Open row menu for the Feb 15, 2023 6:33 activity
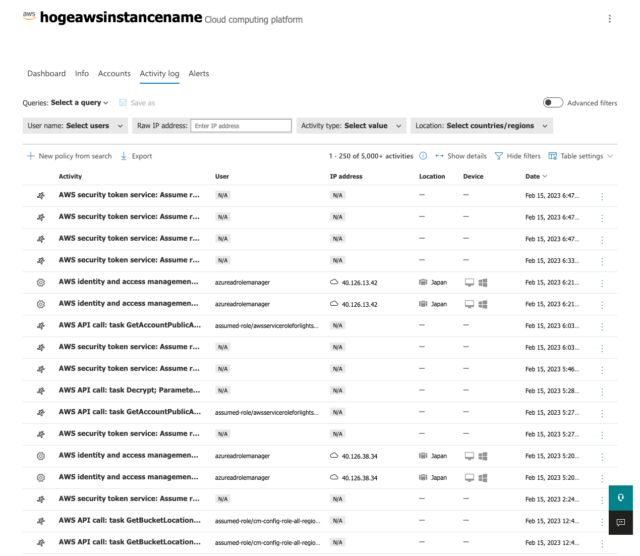The height and width of the screenshot is (556, 640). pos(602,261)
